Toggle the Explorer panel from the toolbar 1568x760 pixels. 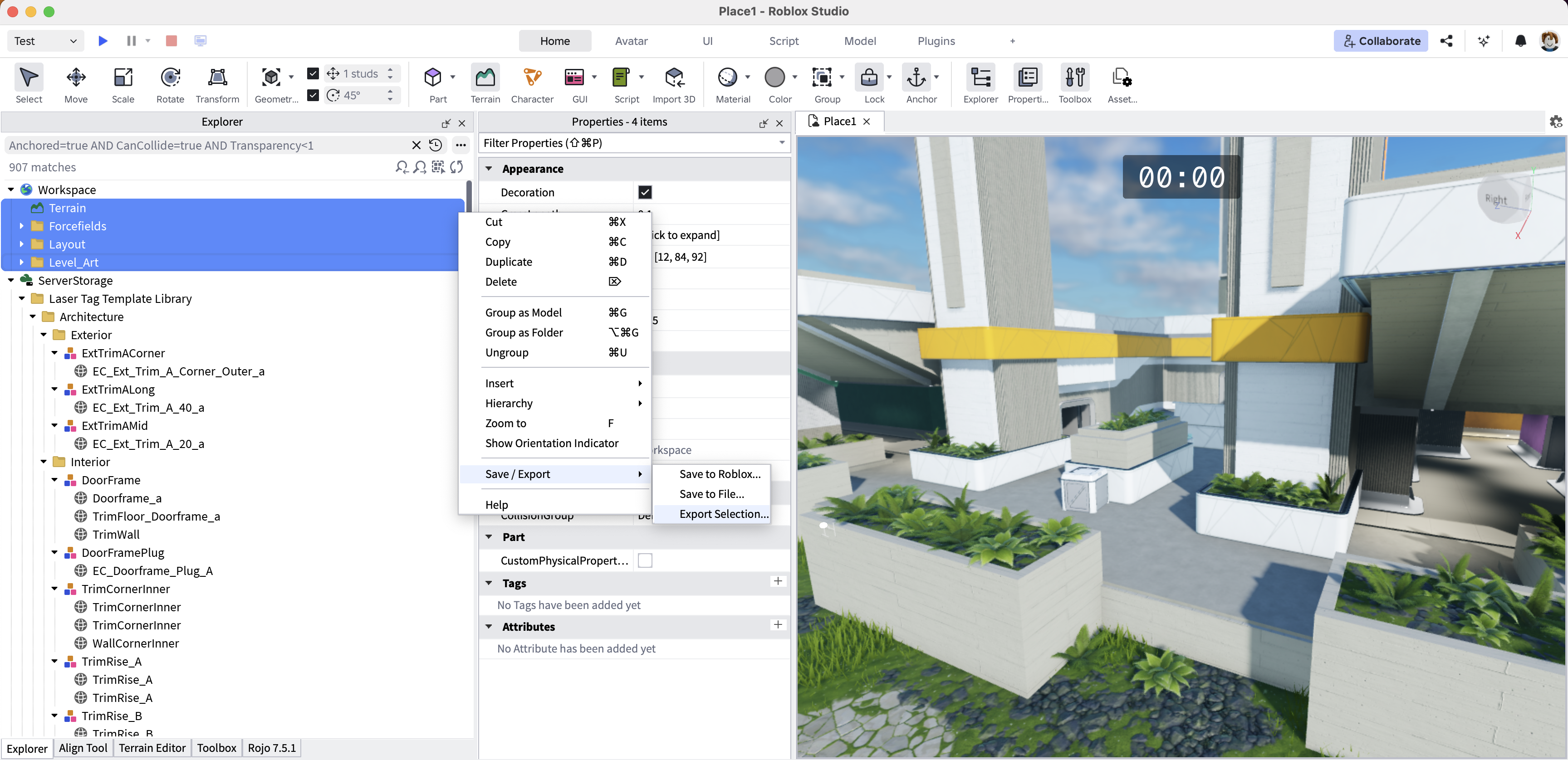click(980, 83)
